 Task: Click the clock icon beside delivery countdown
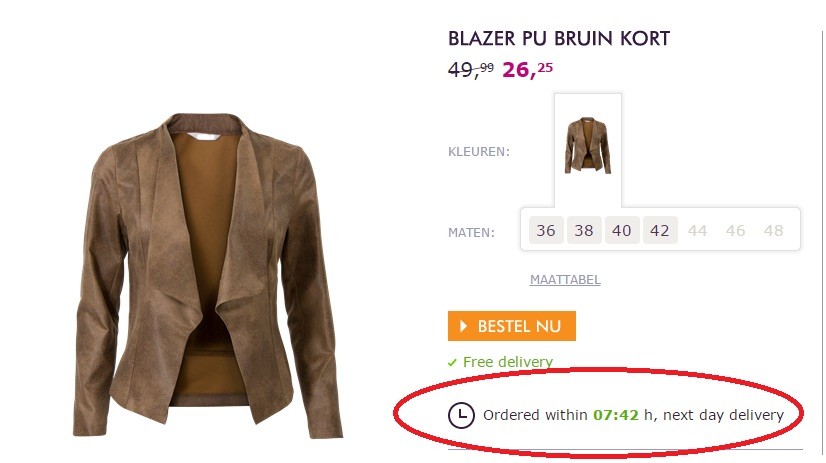(461, 414)
